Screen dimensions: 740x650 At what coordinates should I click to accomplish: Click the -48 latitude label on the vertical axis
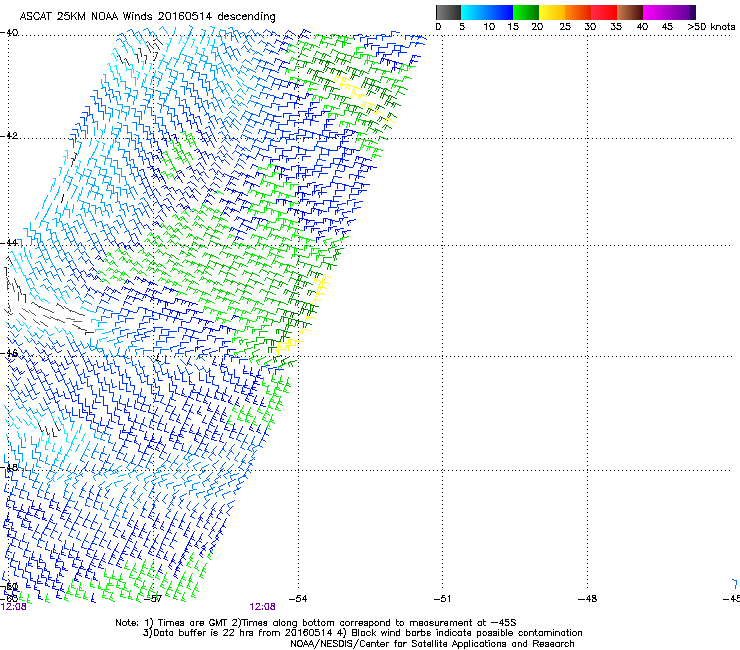tap(9, 467)
